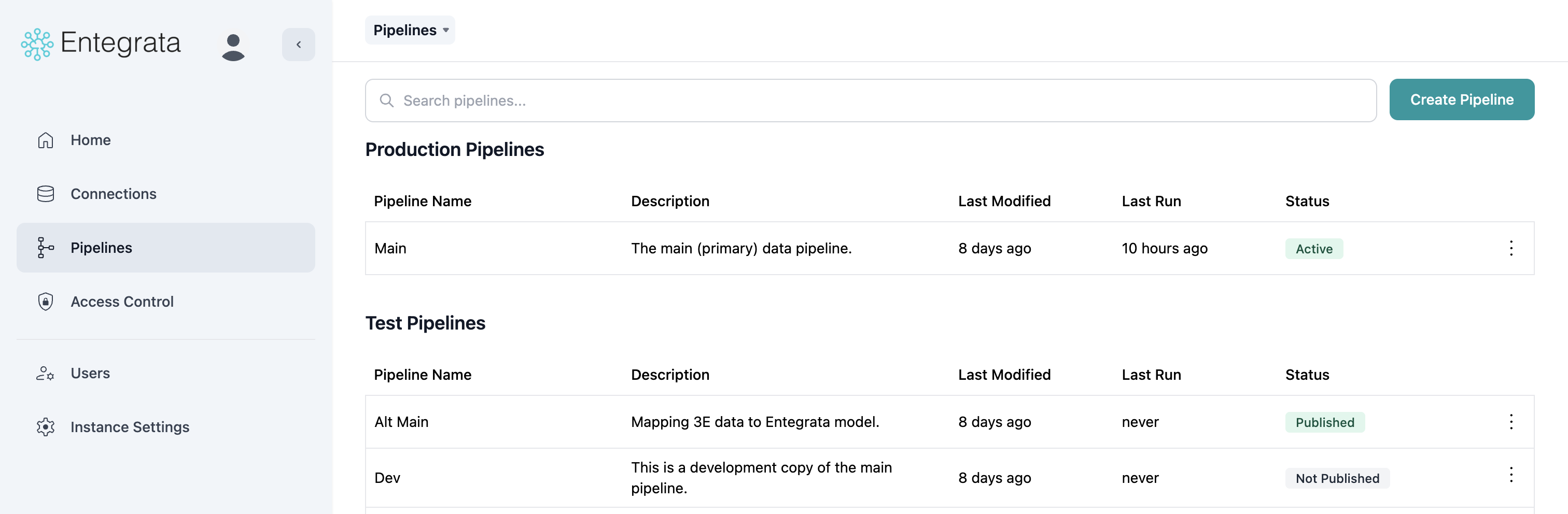Open the kebab menu for the Dev pipeline
This screenshot has height=514, width=1568.
pyautogui.click(x=1511, y=475)
